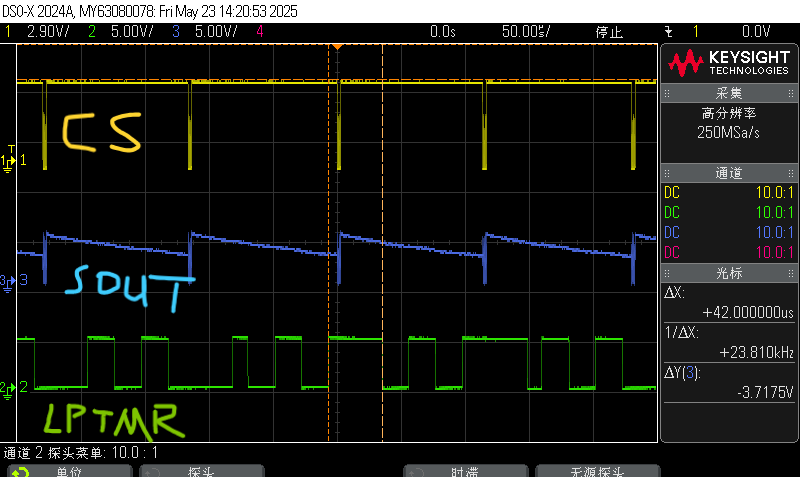Select channel 1 scale 2.90V/
The image size is (800, 477).
point(44,32)
